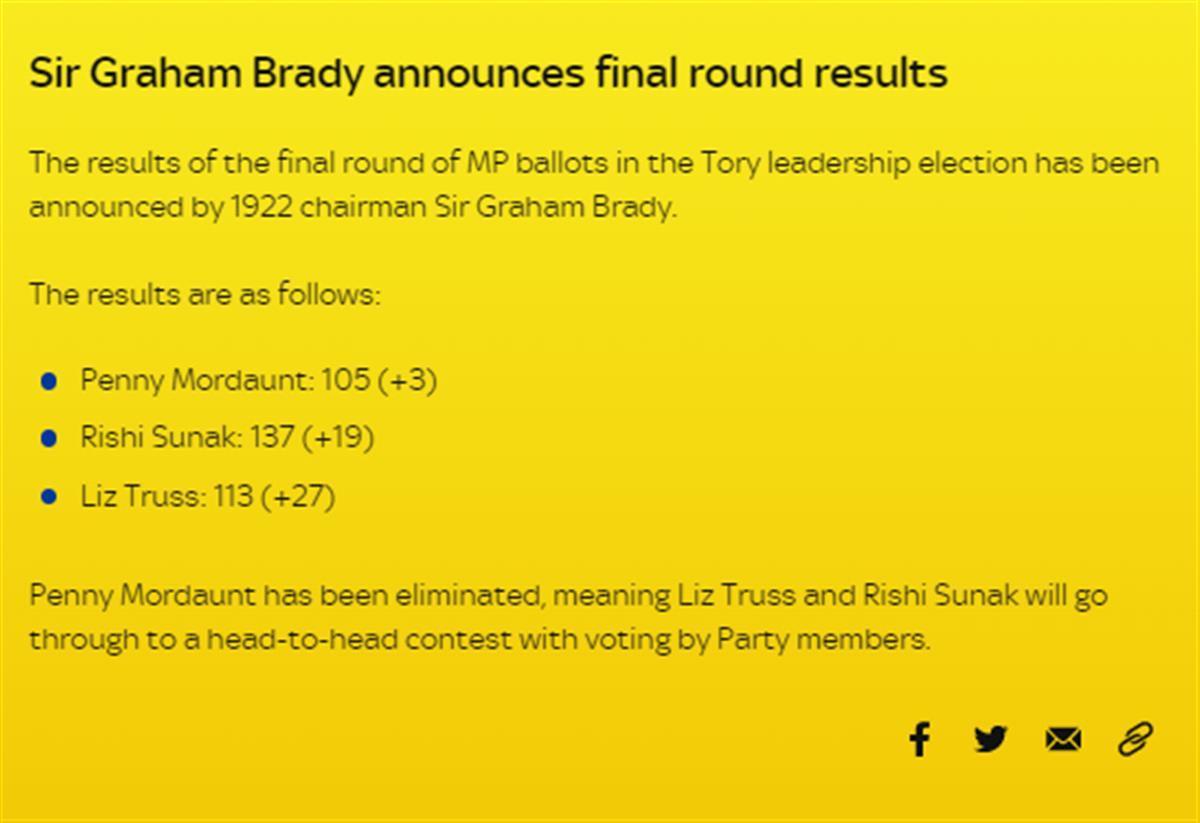Click the blue bullet beside Rishi Sunak
Viewport: 1200px width, 823px height.
point(49,439)
